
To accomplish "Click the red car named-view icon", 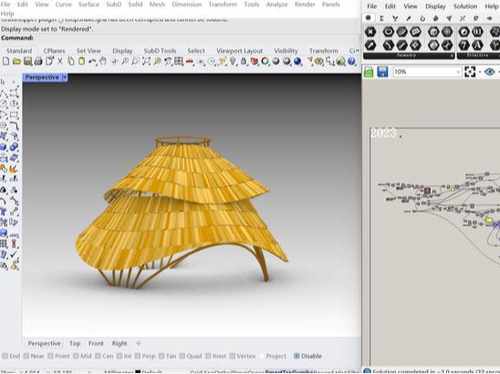I will 190,62.
